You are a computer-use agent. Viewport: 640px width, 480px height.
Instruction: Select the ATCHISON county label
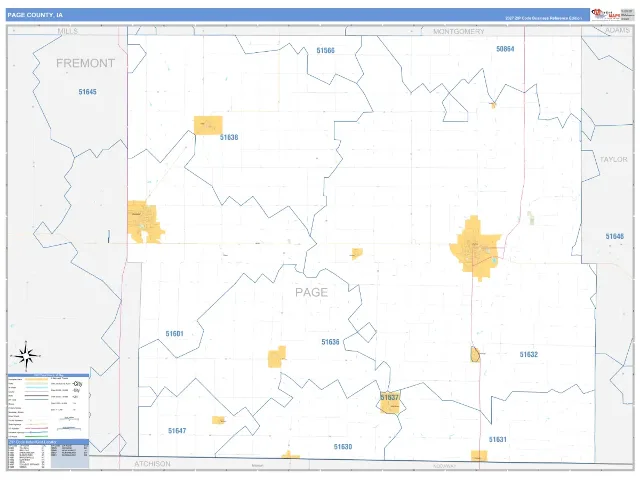152,464
